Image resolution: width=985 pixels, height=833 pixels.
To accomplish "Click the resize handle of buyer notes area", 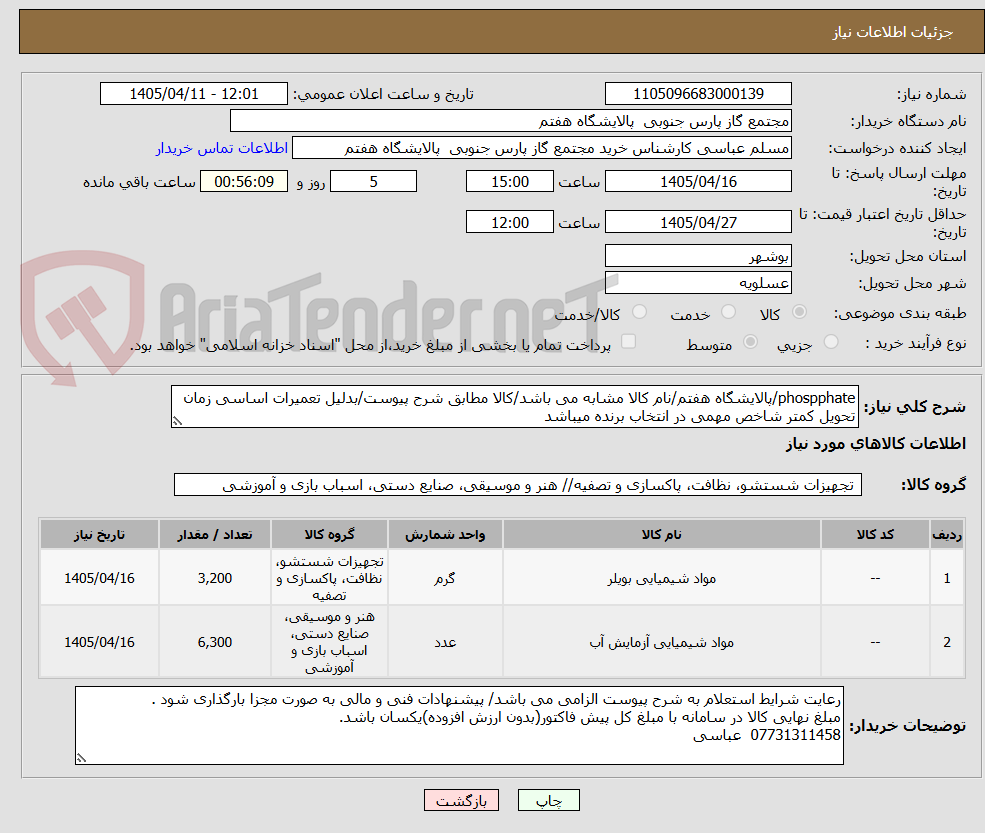I will tap(81, 758).
